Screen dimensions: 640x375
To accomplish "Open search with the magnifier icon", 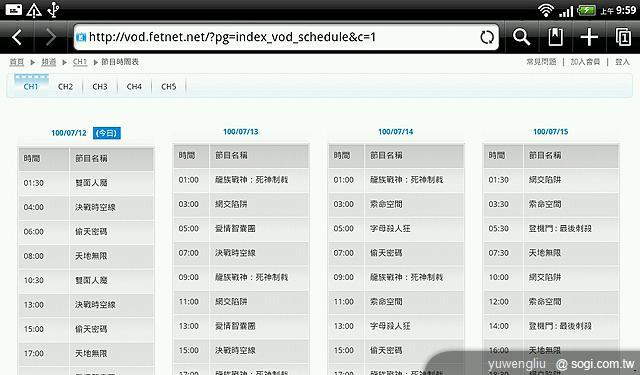I will click(x=521, y=37).
